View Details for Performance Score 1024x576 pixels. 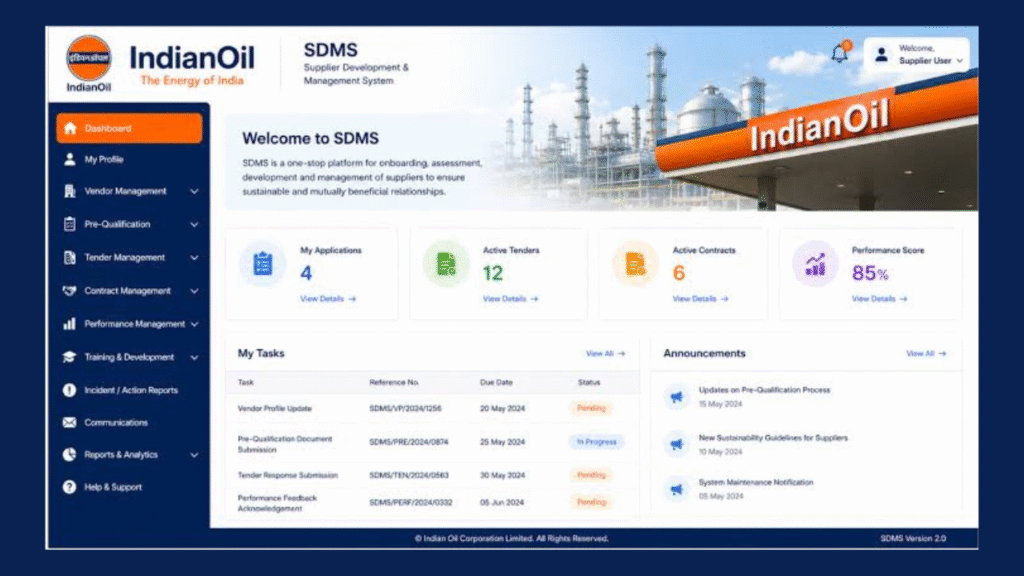[880, 298]
